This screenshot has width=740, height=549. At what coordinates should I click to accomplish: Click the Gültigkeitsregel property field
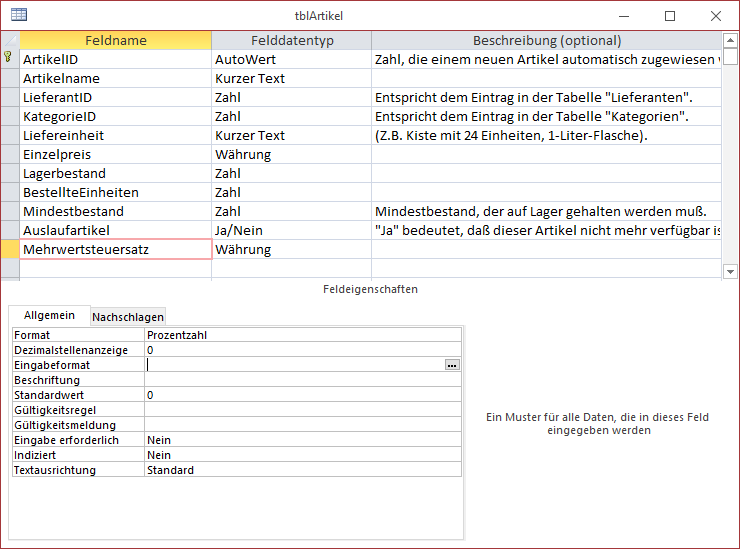coord(302,410)
